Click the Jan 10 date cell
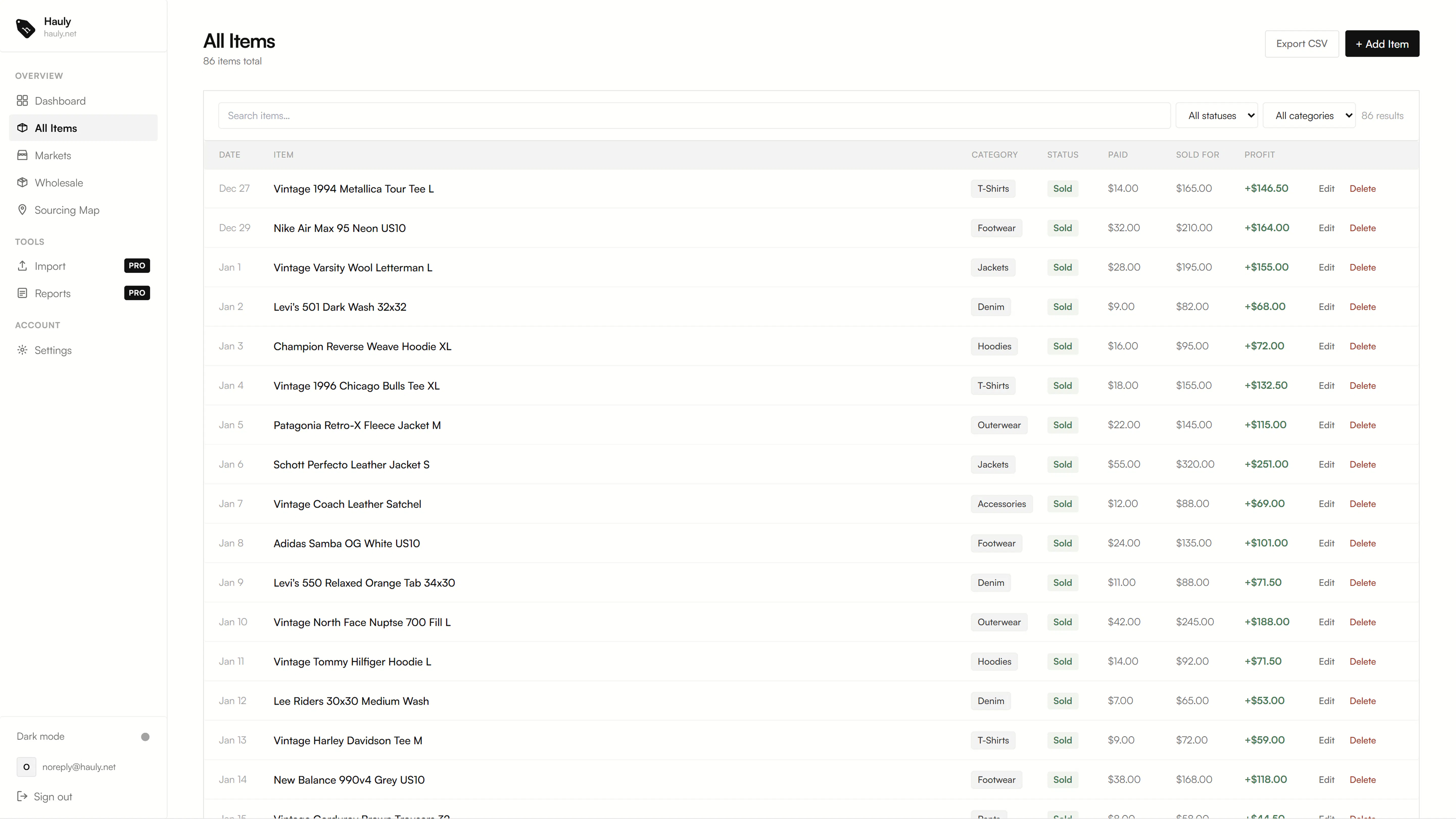 click(233, 622)
